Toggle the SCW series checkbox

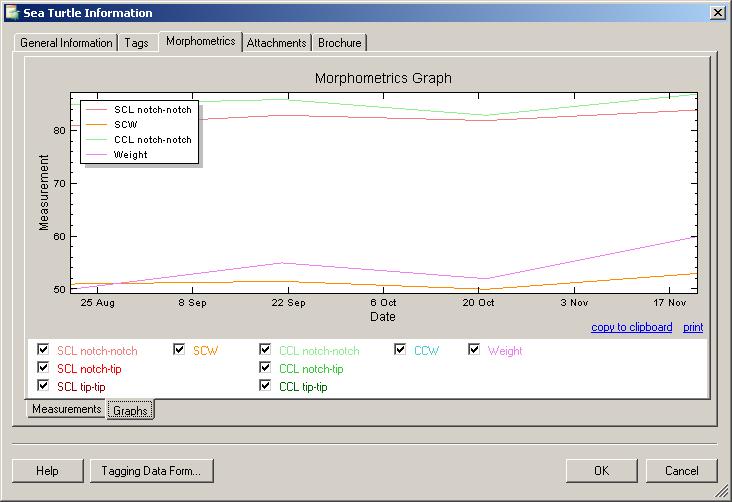click(x=179, y=350)
